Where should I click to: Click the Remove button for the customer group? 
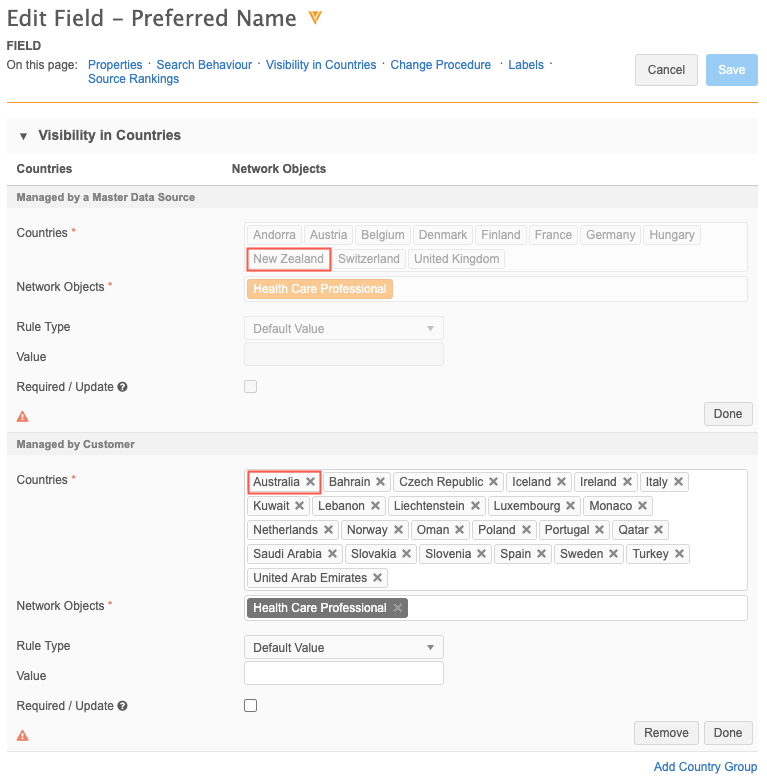click(x=666, y=733)
